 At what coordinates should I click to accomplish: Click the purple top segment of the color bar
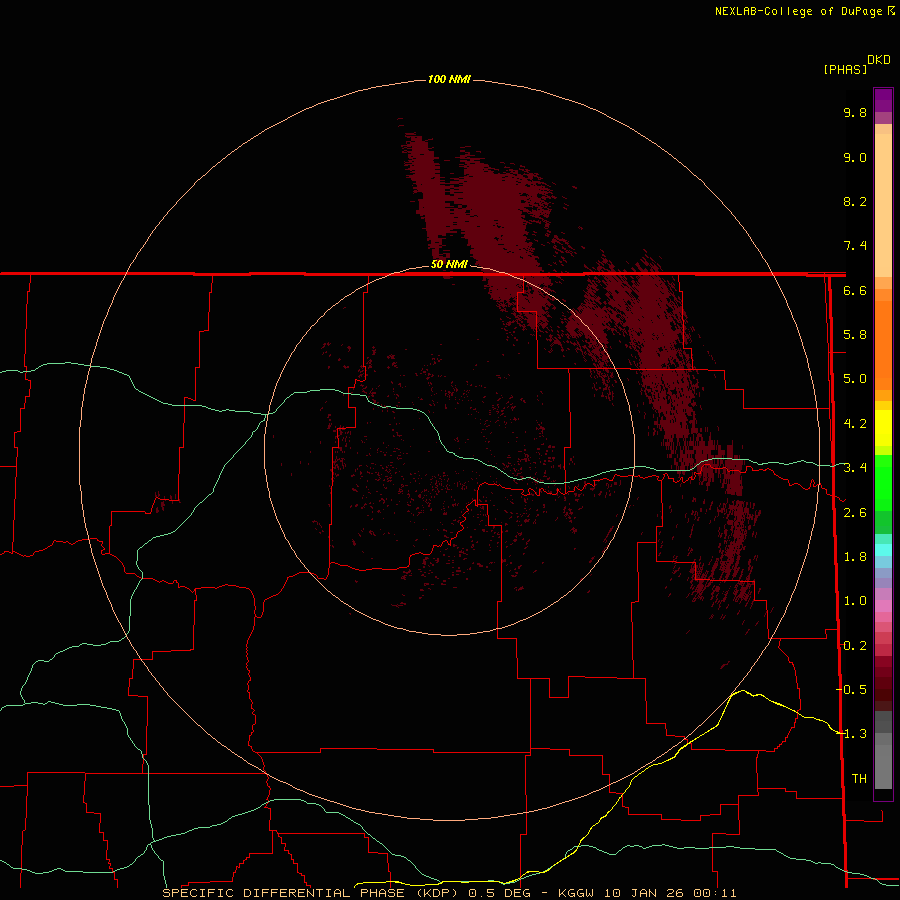click(x=883, y=100)
